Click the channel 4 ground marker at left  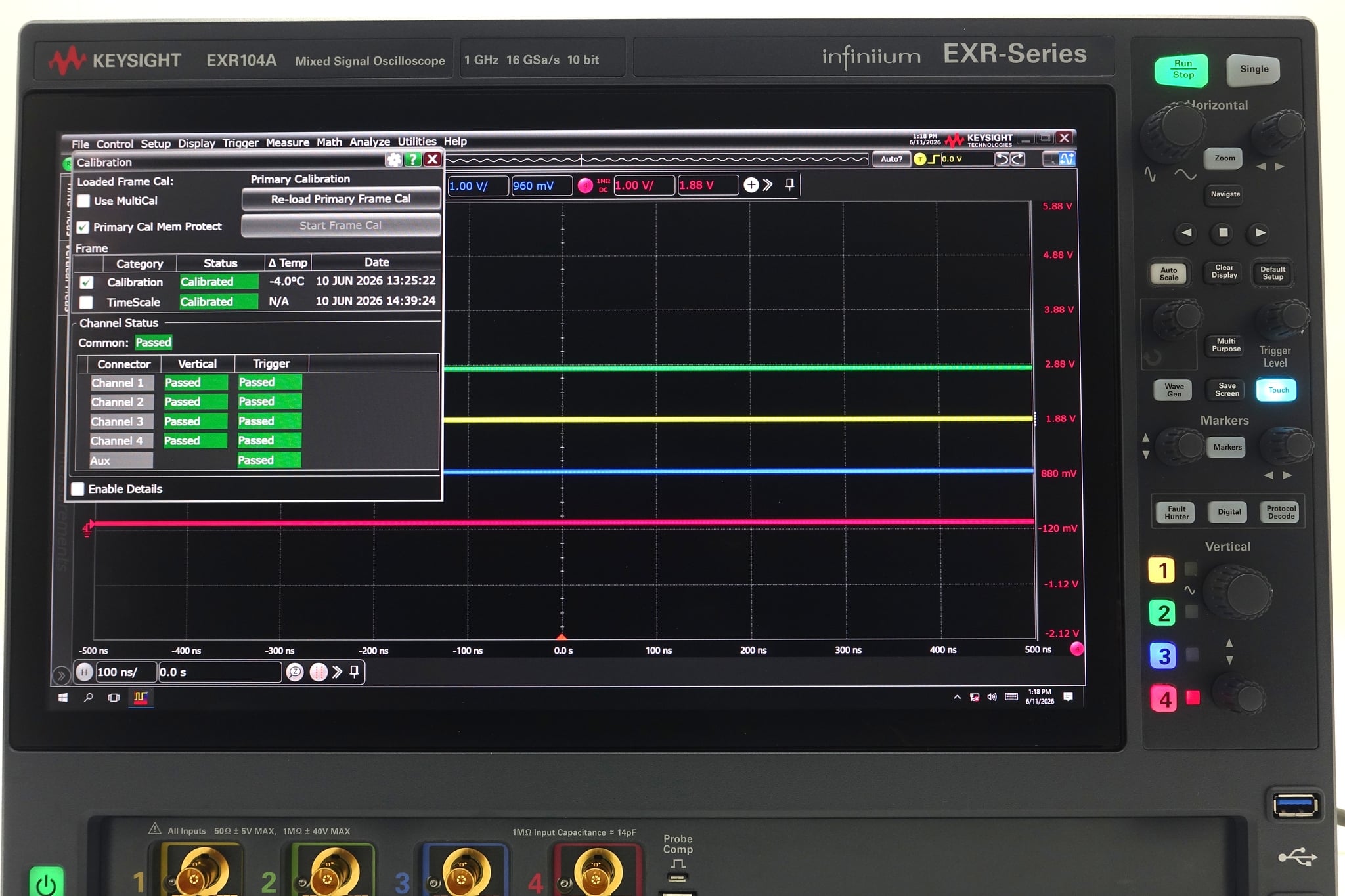click(87, 528)
